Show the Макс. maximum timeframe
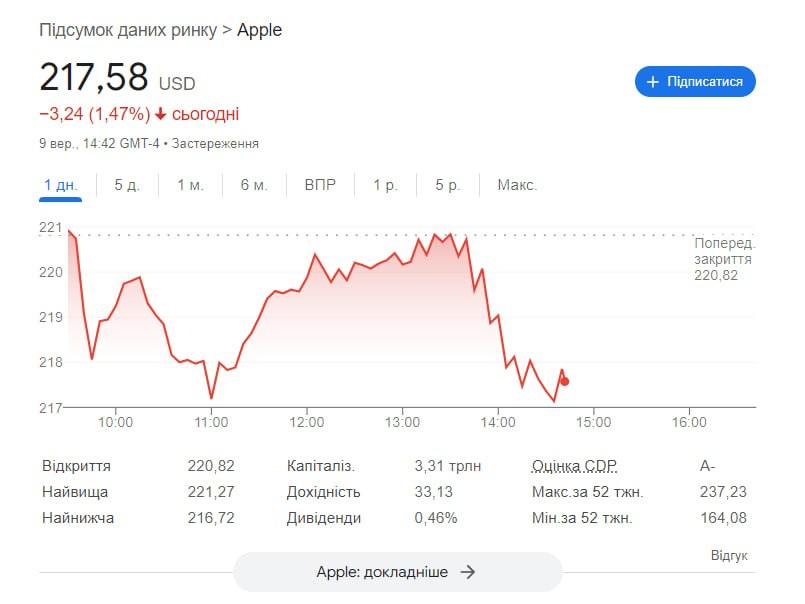 pos(517,185)
